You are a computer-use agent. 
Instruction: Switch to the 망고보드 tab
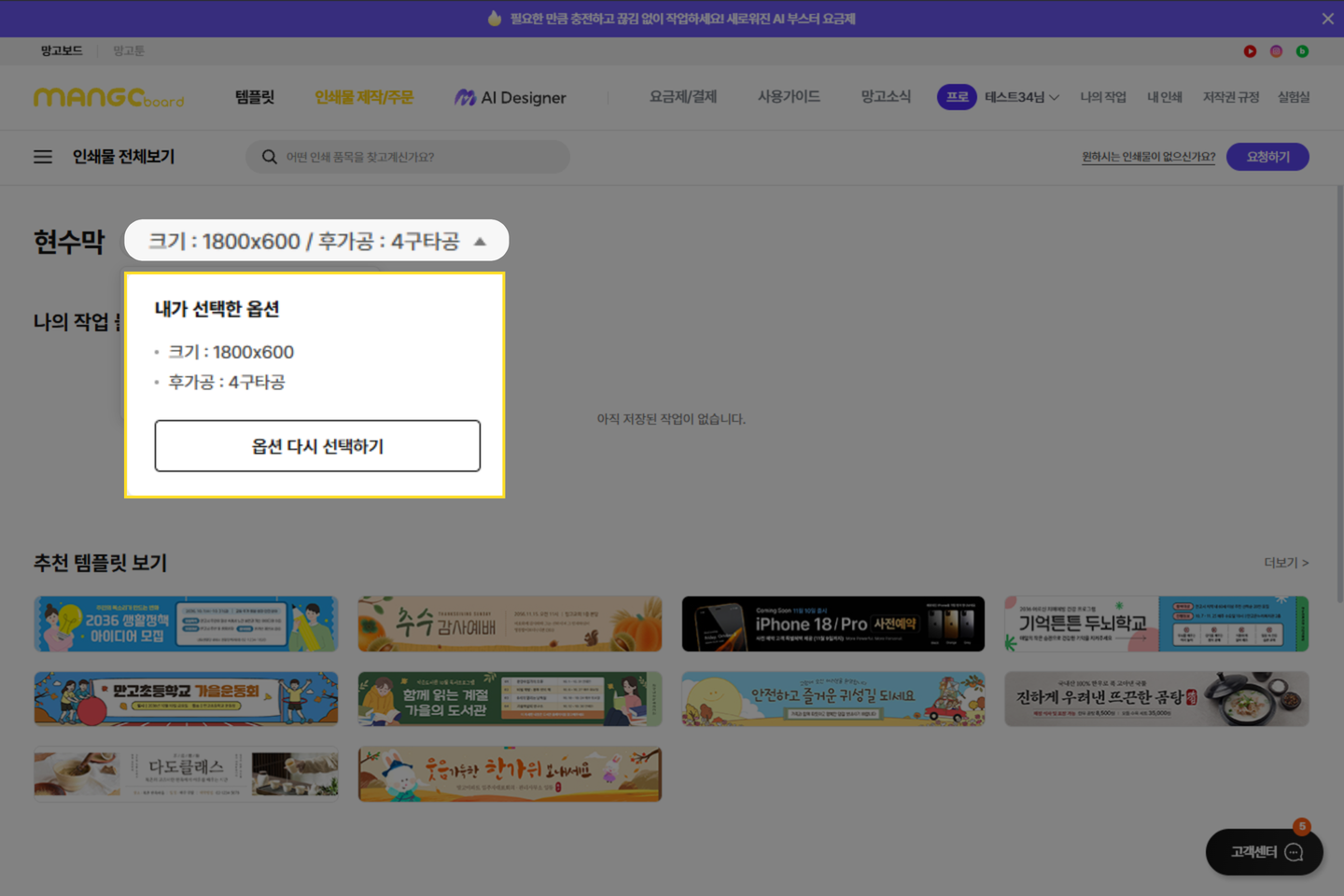click(x=62, y=50)
